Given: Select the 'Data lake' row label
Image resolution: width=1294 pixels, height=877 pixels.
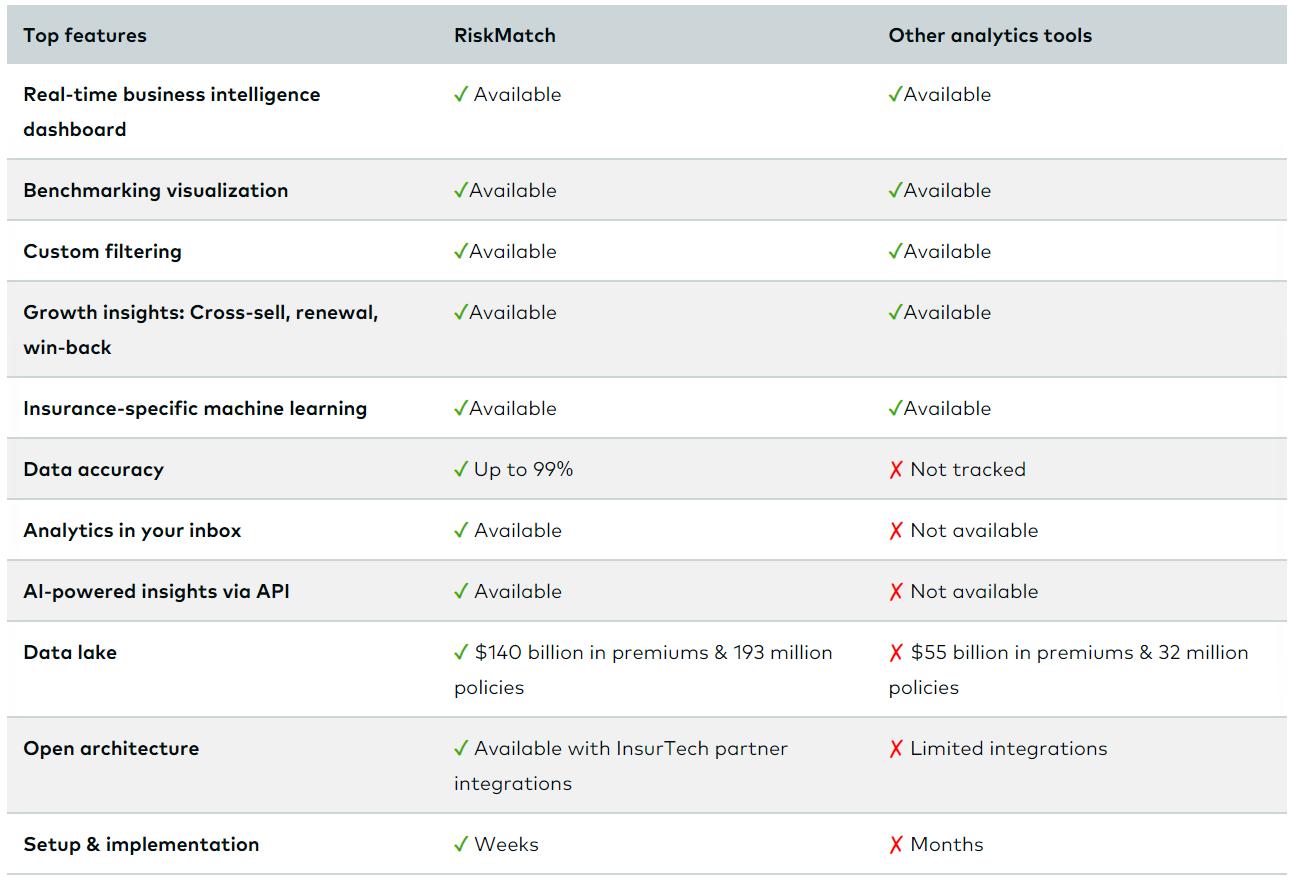Looking at the screenshot, I should pos(70,653).
